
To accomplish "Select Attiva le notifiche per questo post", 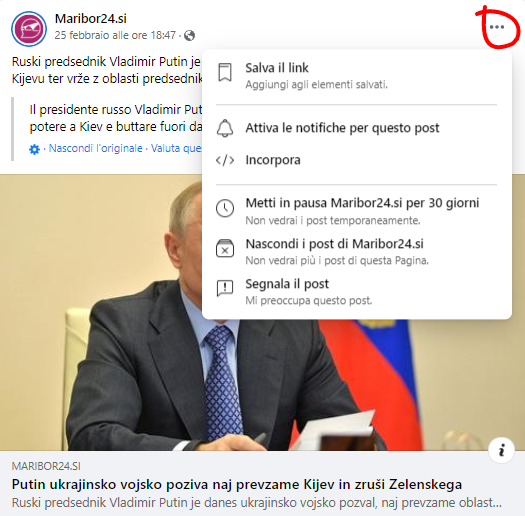I will tap(357, 128).
